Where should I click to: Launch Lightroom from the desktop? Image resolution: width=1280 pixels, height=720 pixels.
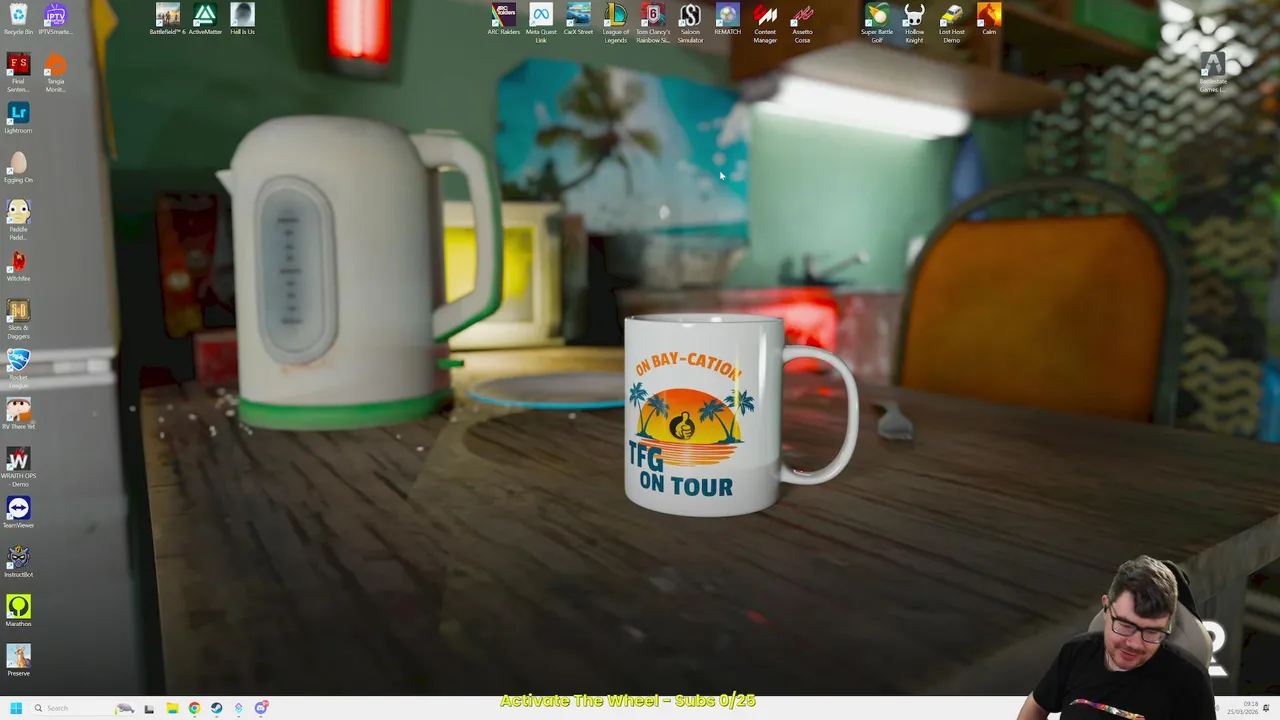pos(18,119)
